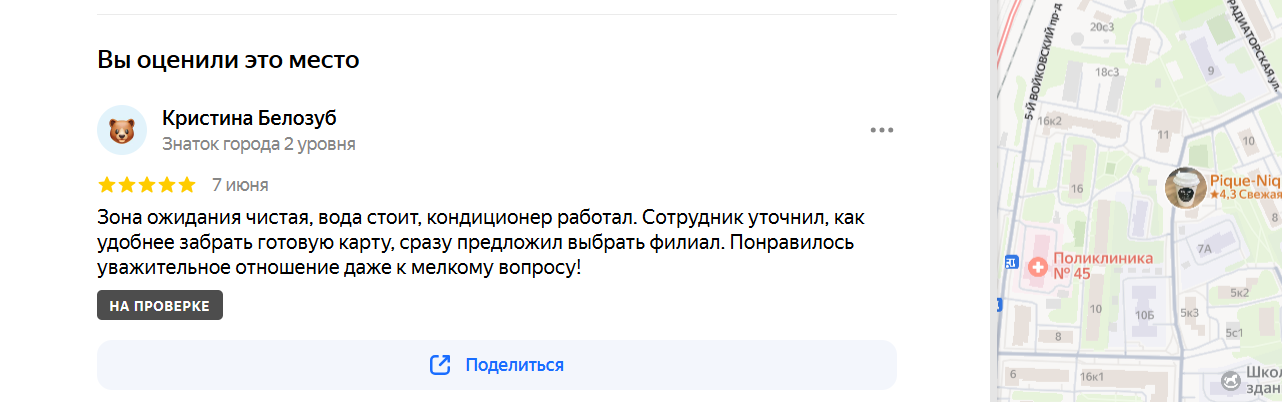Click the school building icon on map
Image resolution: width=1282 pixels, height=402 pixels.
click(1230, 380)
